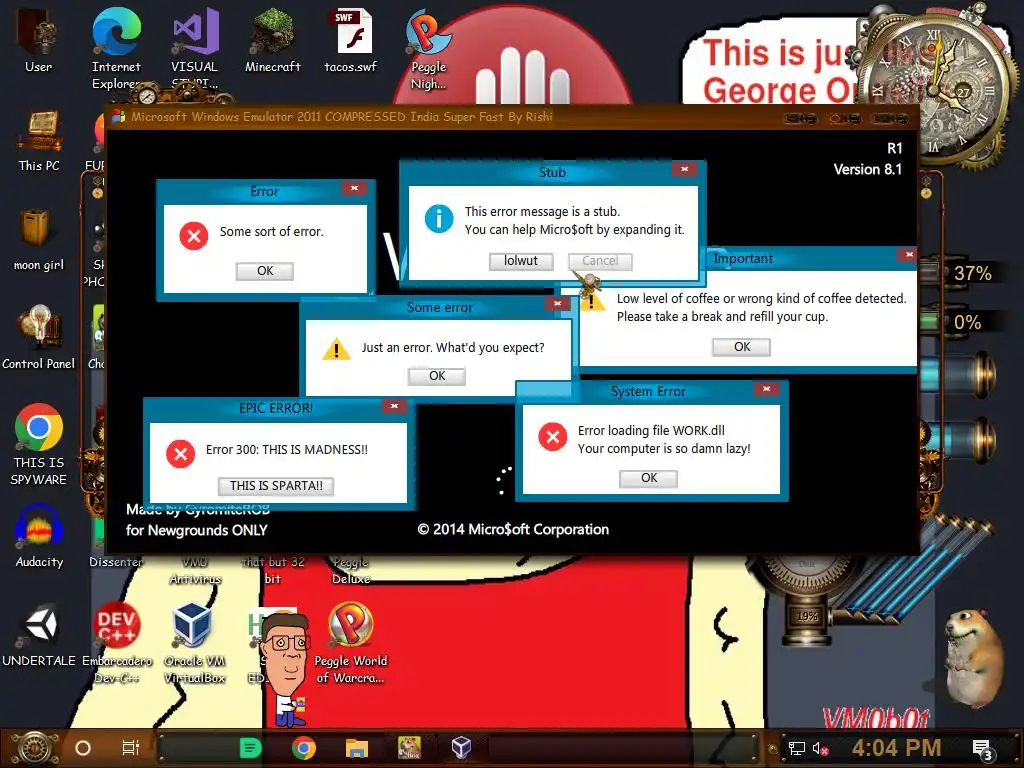The image size is (1024, 768).
Task: Click THIS IS SPARTA!! button
Action: click(276, 486)
